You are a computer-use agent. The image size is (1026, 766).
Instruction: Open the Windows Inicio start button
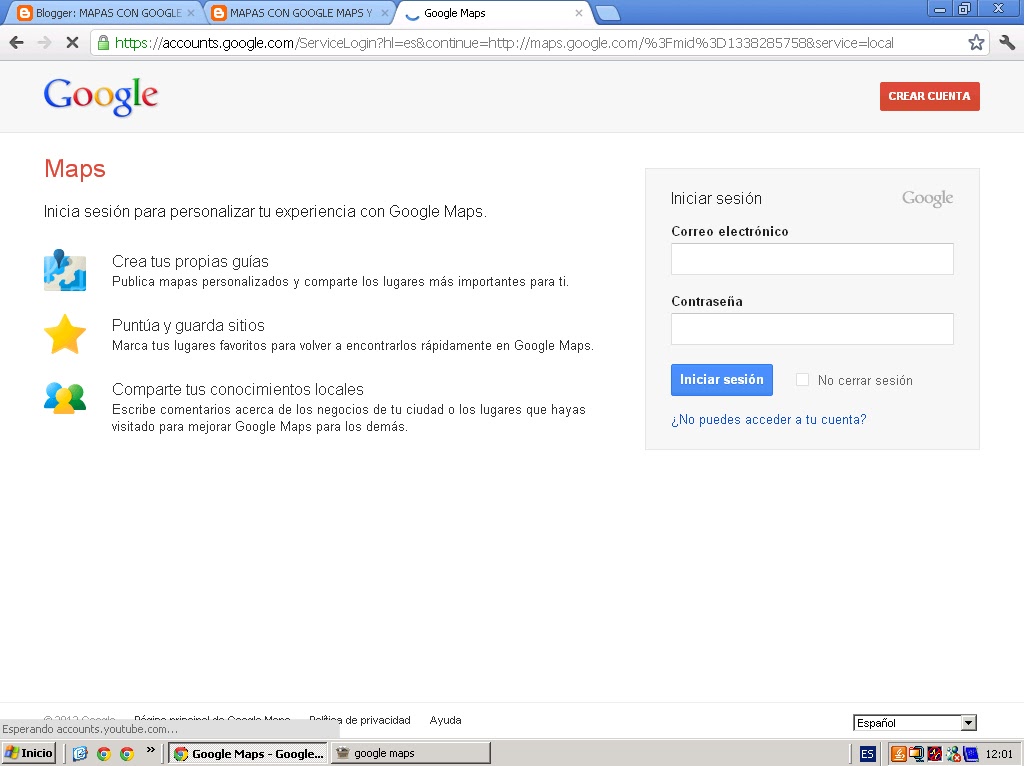pyautogui.click(x=29, y=753)
